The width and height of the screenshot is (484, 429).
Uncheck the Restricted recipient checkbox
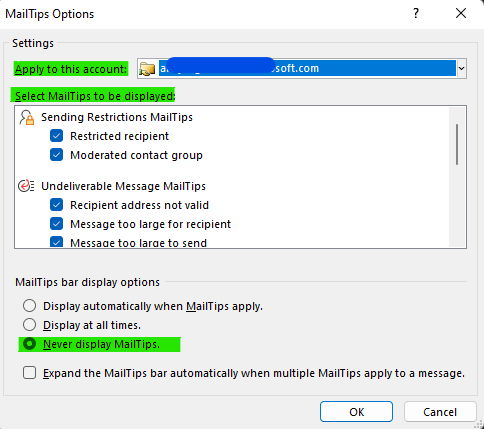pos(56,136)
